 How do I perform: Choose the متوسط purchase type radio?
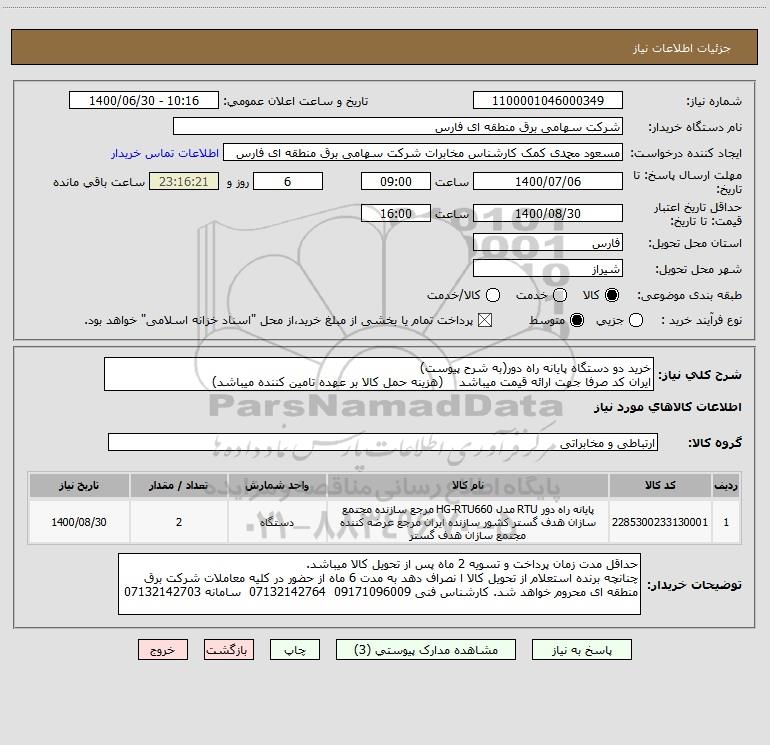click(x=577, y=320)
